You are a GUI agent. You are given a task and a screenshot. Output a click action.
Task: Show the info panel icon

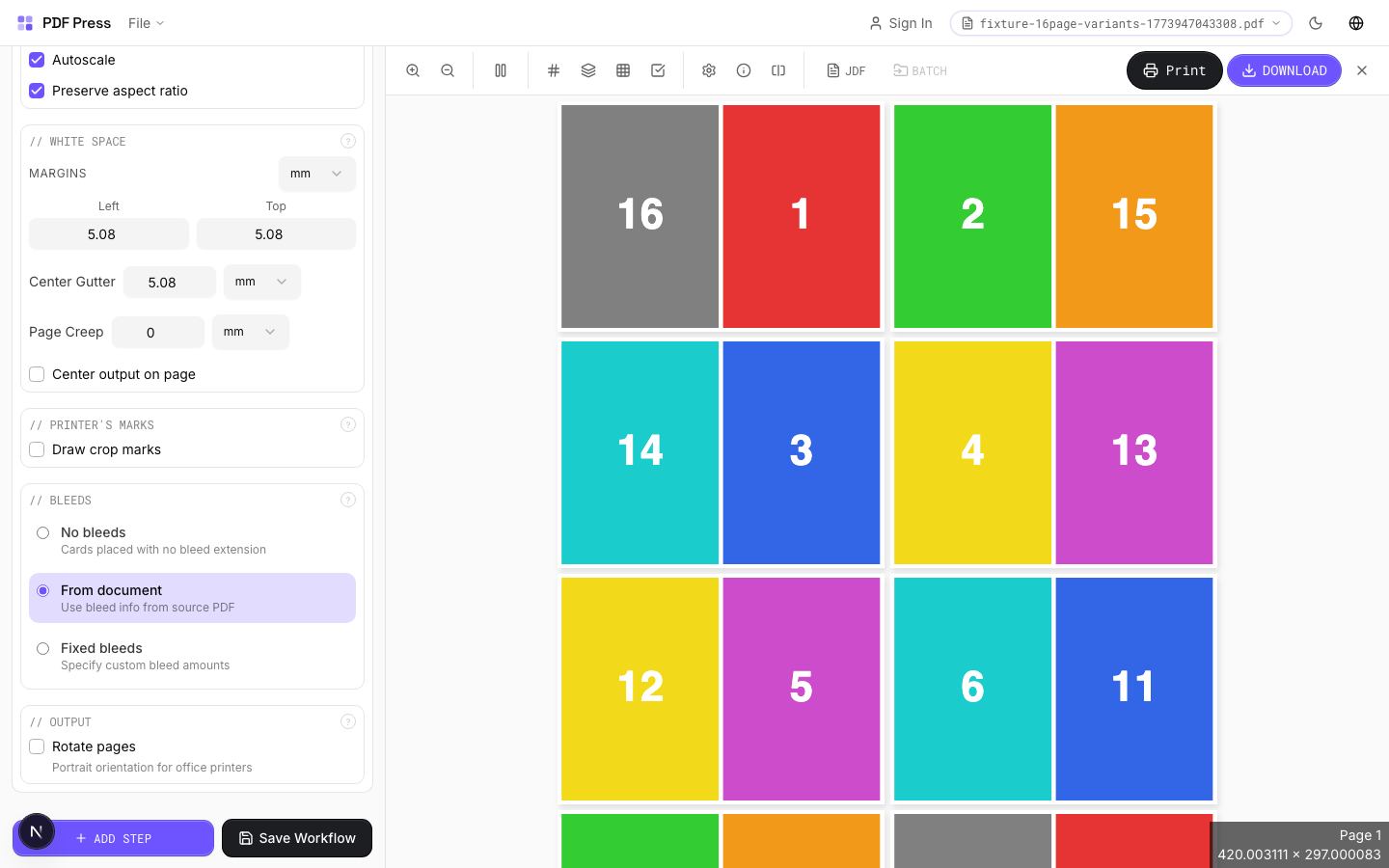744,69
